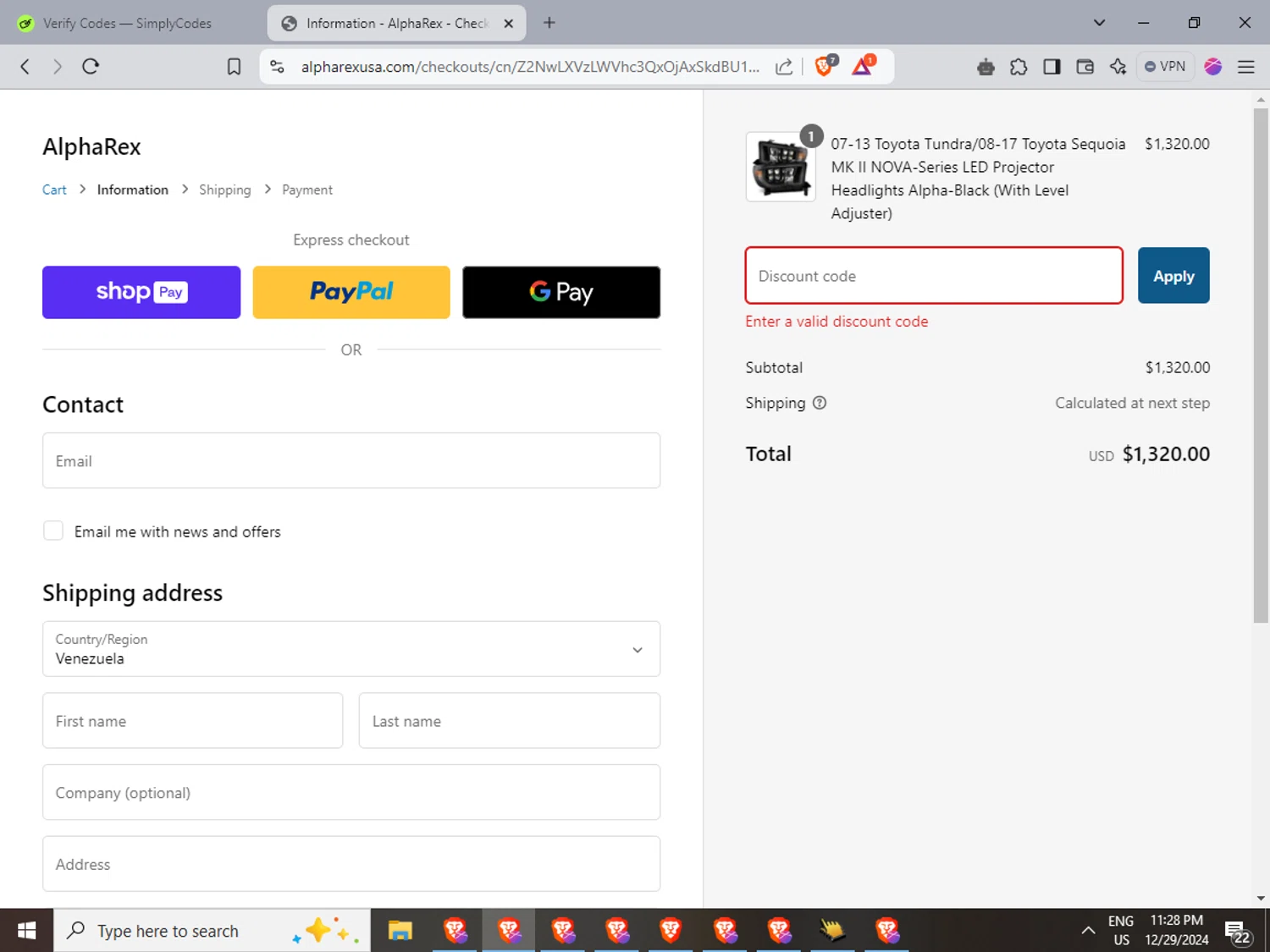Apply the discount code
The width and height of the screenshot is (1270, 952).
[1173, 276]
